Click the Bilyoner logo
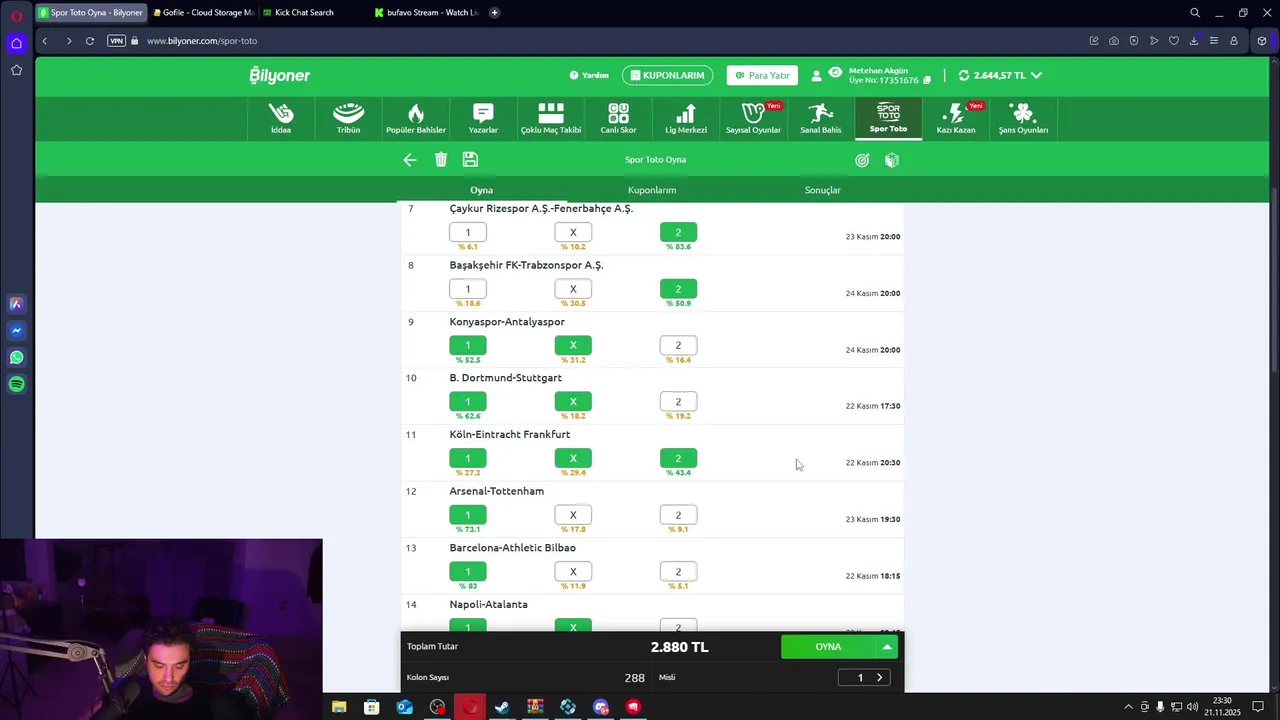1280x720 pixels. coord(280,75)
